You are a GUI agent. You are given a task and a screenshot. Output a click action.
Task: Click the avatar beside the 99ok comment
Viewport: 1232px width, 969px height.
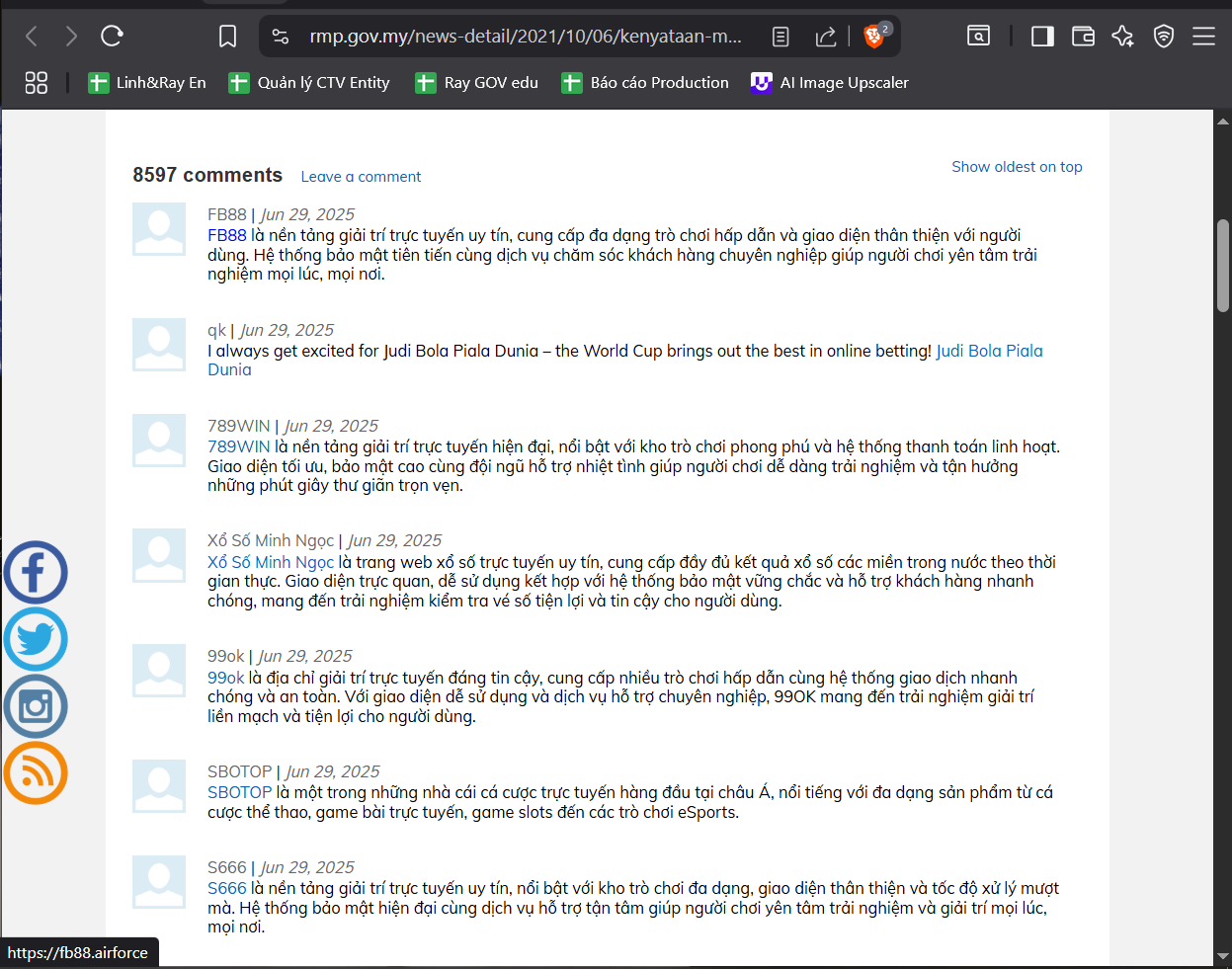pos(159,671)
